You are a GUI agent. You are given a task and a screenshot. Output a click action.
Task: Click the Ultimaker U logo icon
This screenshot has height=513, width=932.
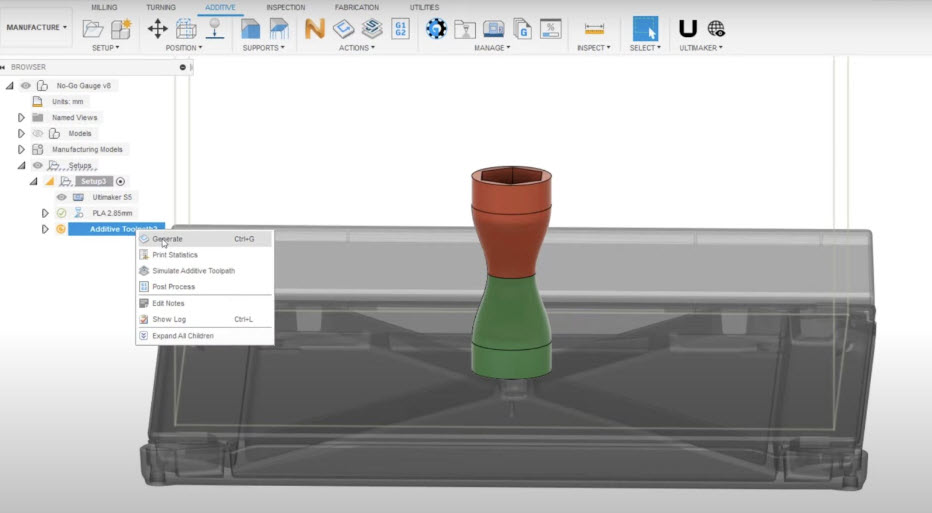pos(688,28)
